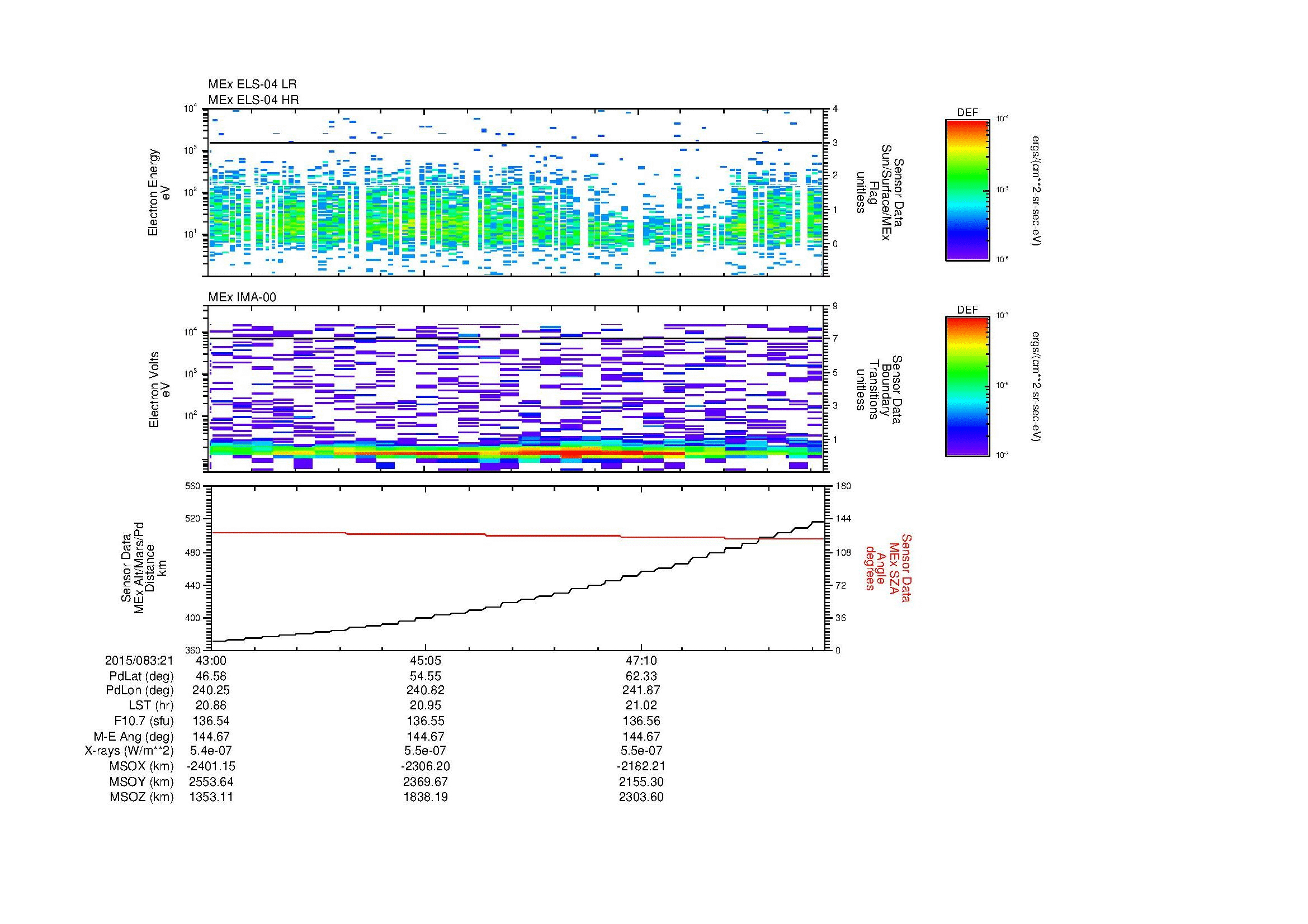1308x924 pixels.
Task: Click the 'MEx ELS-04 LR' panel title
Action: click(x=252, y=84)
